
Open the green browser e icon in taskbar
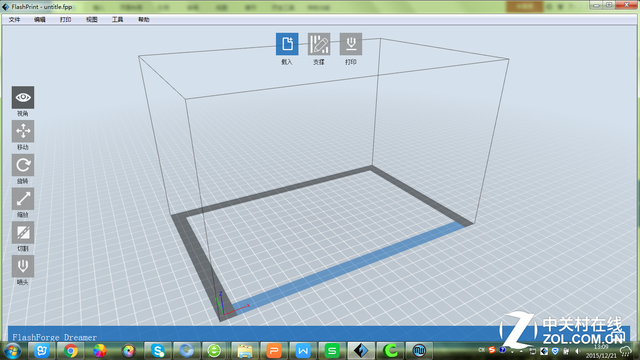click(x=214, y=351)
